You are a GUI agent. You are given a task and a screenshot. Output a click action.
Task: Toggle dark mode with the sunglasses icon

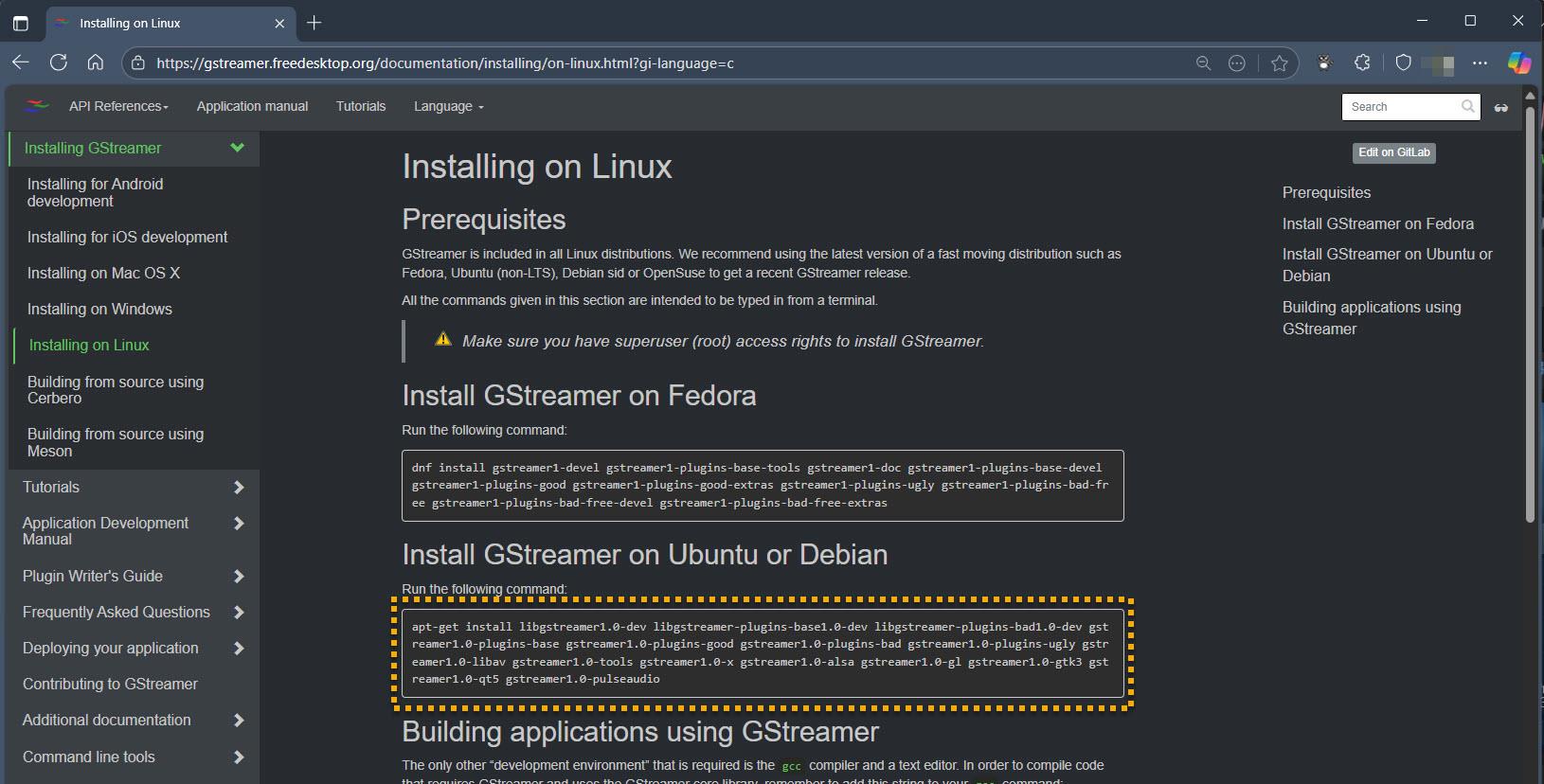[1500, 107]
